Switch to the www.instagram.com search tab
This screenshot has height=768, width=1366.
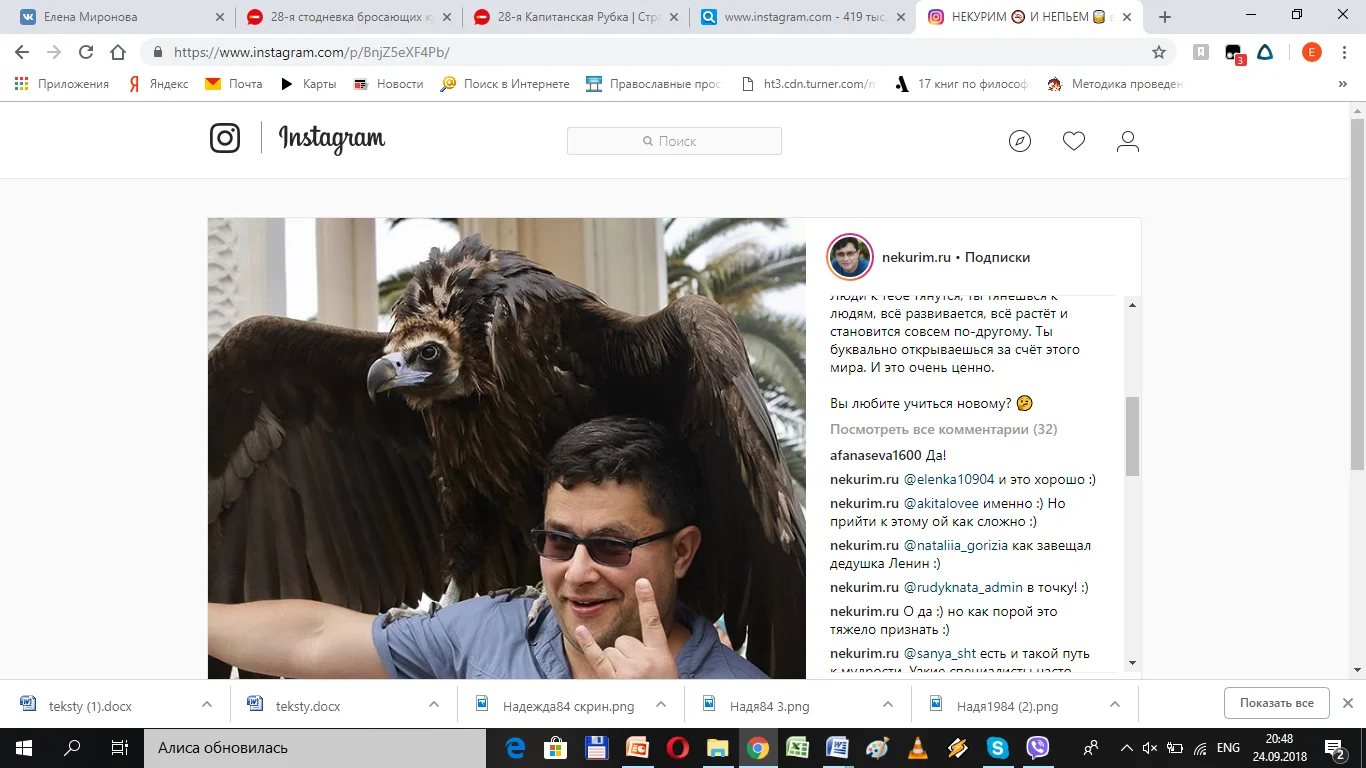pos(804,17)
